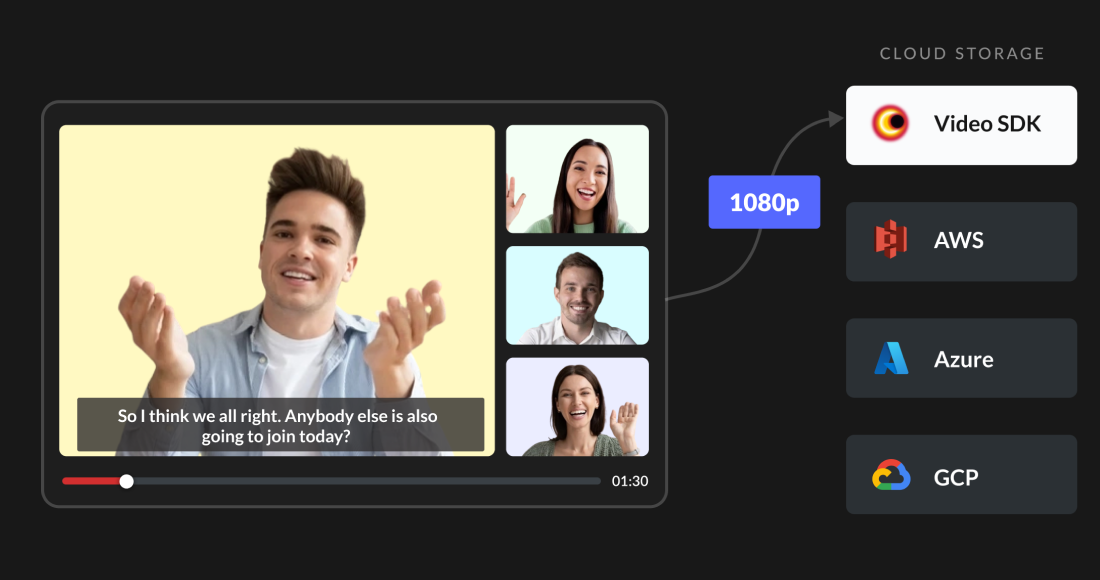Screen dimensions: 1100x580
Task: Choose AWS as cloud storage destination
Action: tap(961, 241)
